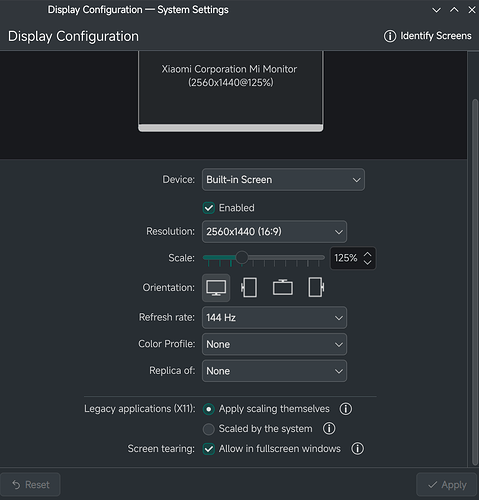This screenshot has width=479, height=500.
Task: Expand the Refresh rate 144 Hz dropdown
Action: pos(274,318)
